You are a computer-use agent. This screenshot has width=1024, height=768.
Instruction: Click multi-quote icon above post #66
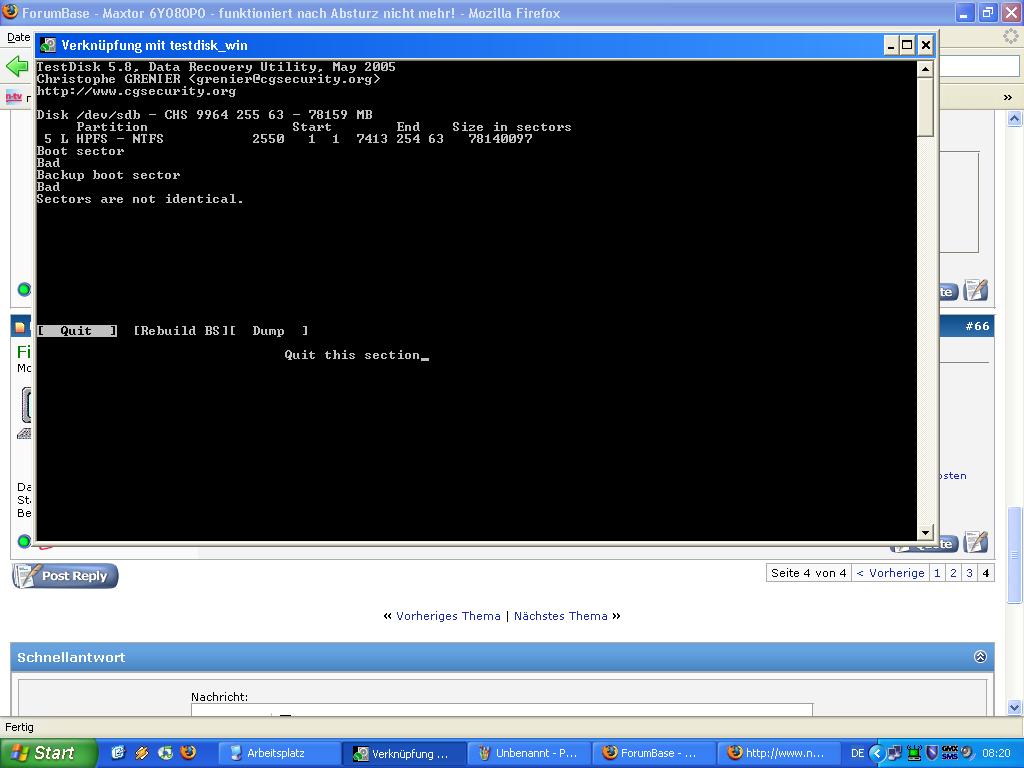point(976,290)
